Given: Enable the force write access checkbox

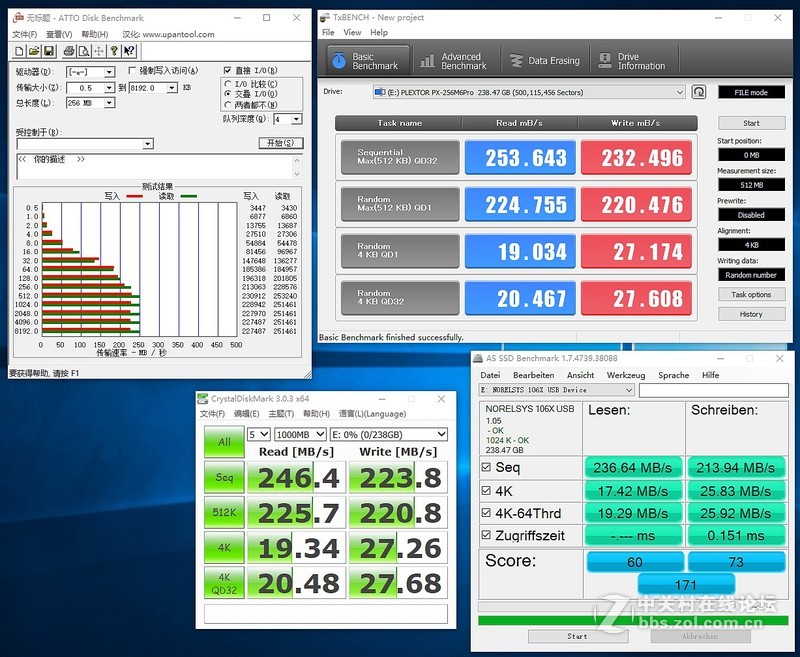Looking at the screenshot, I should [x=130, y=70].
